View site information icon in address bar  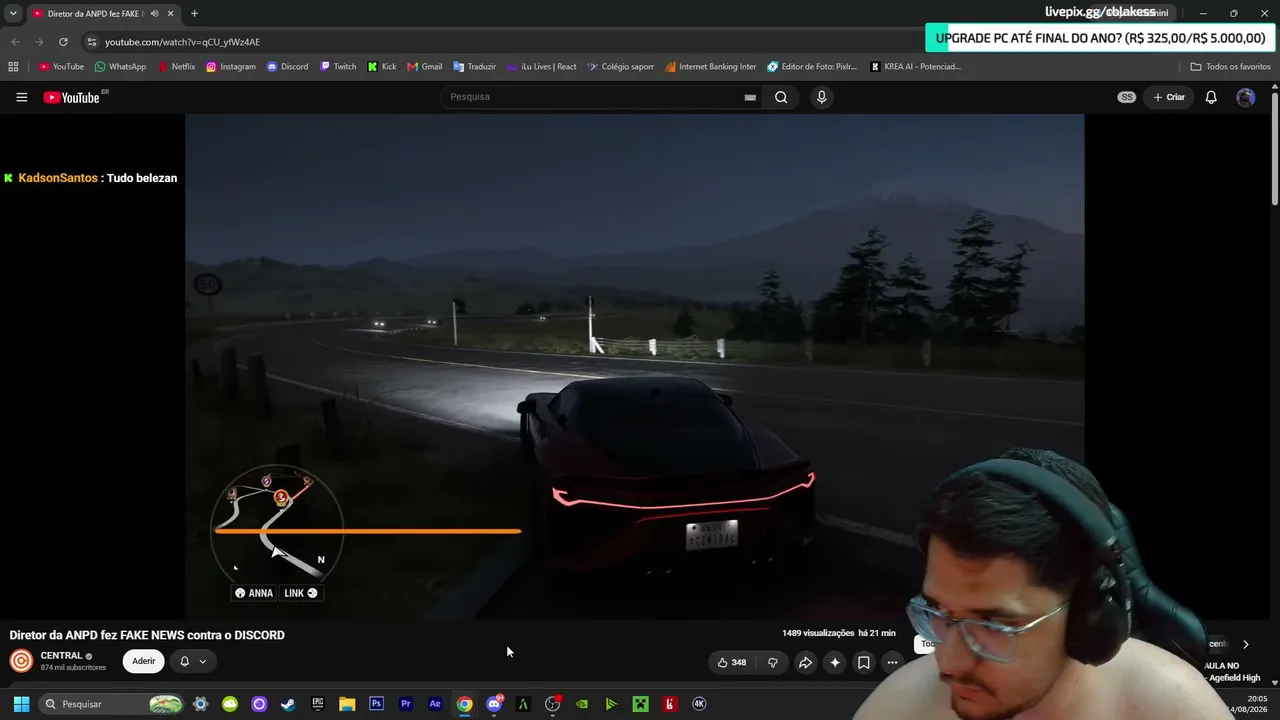[92, 42]
